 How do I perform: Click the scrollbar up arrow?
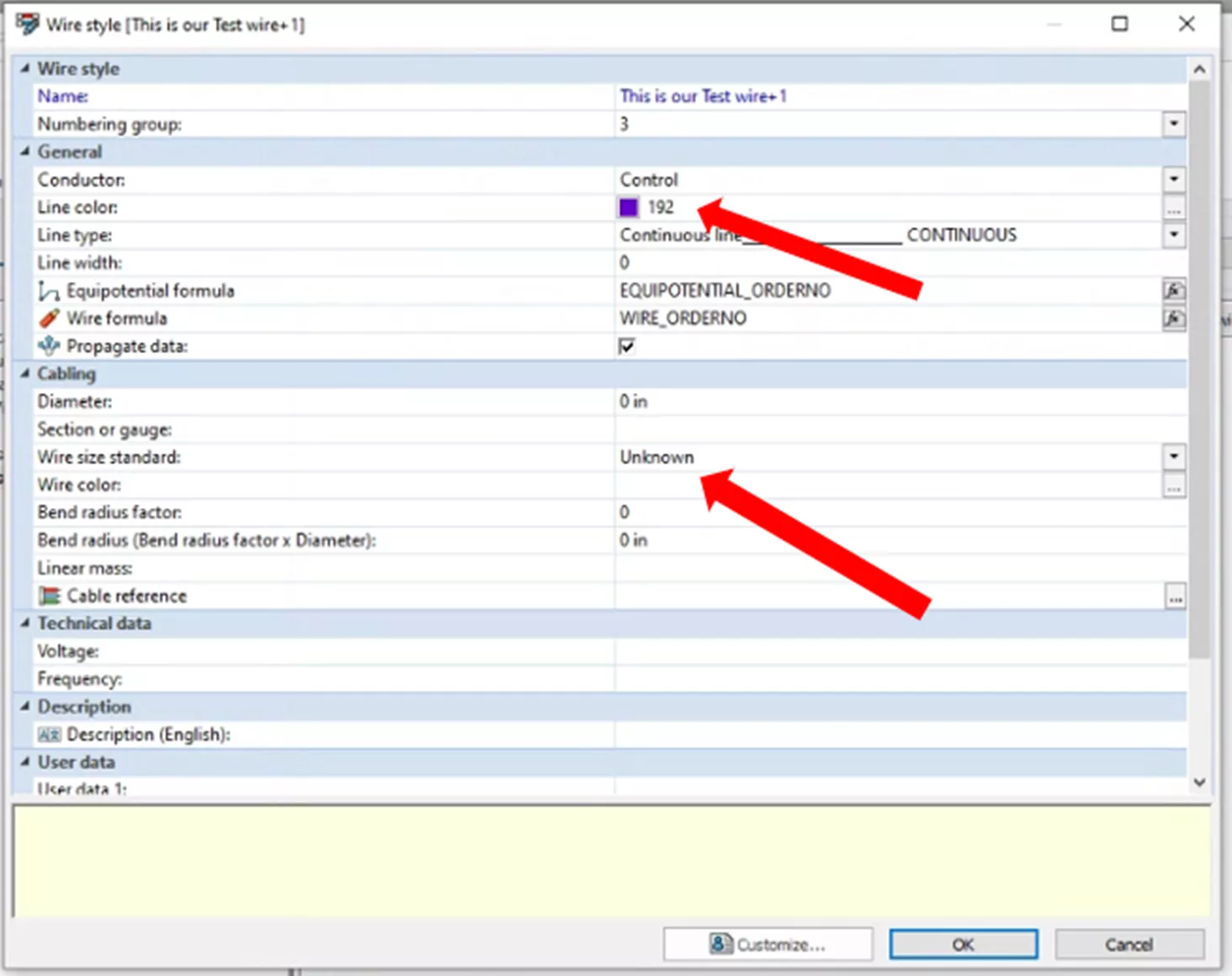pos(1199,70)
